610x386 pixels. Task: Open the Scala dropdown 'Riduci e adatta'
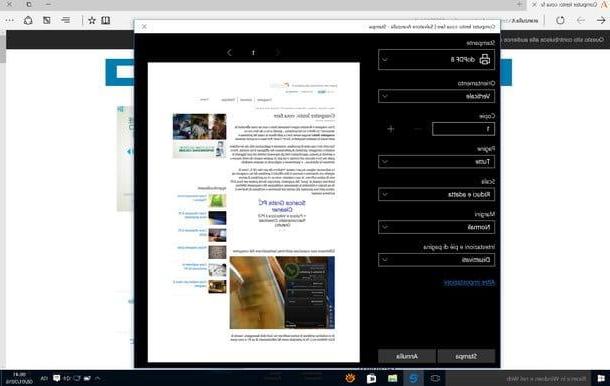click(436, 194)
